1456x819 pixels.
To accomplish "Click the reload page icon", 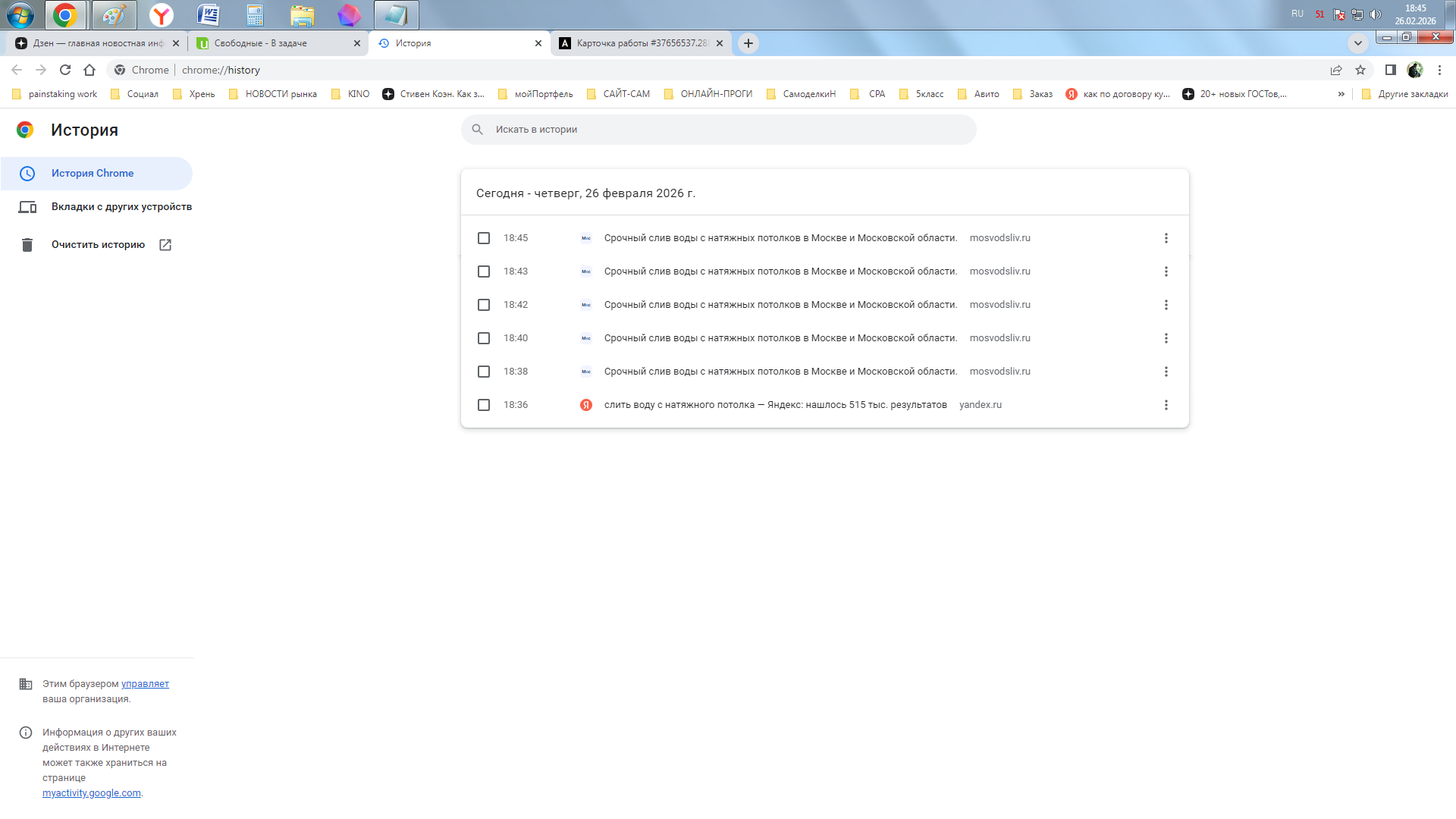I will [65, 70].
